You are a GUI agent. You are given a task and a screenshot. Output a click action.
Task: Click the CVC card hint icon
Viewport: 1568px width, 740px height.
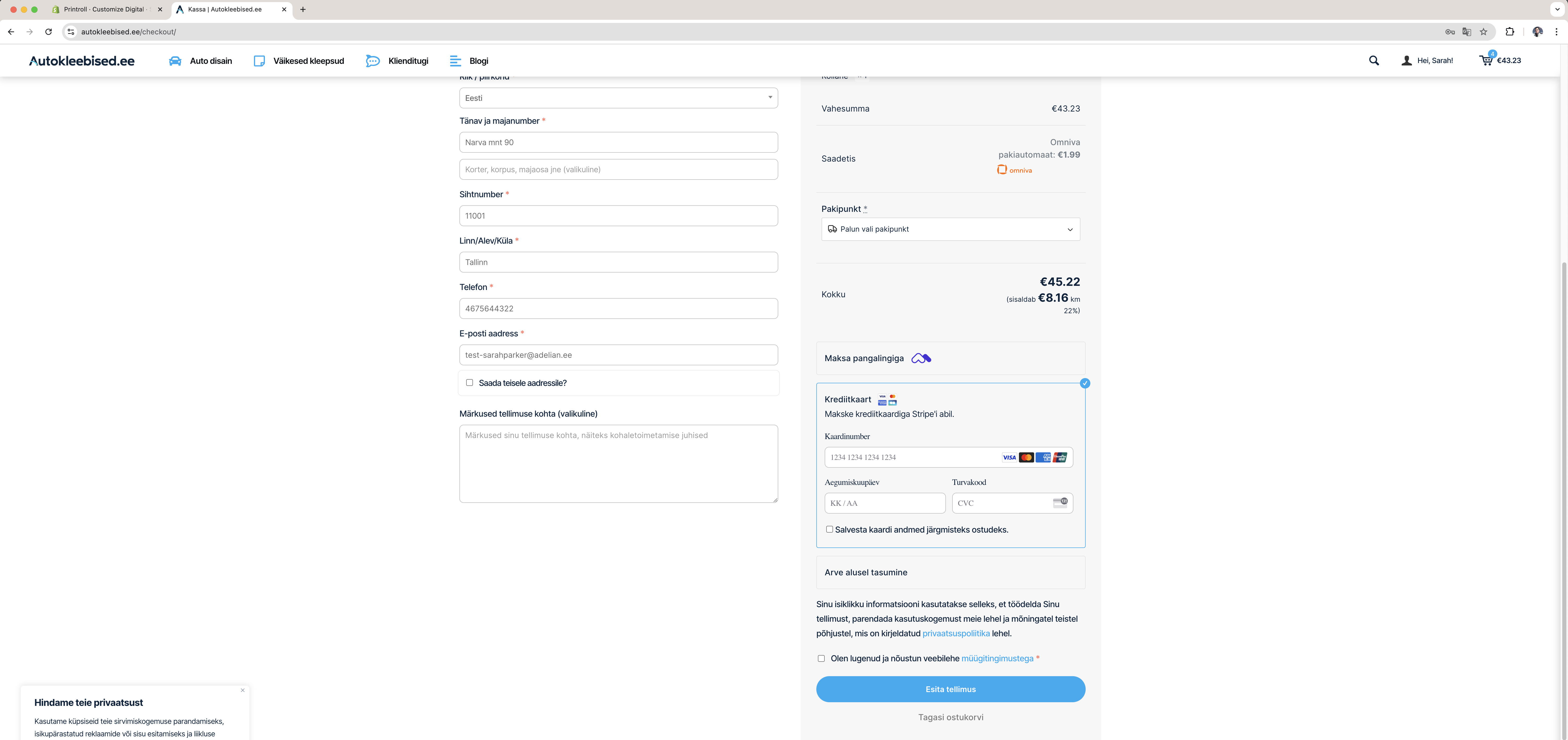click(1060, 503)
